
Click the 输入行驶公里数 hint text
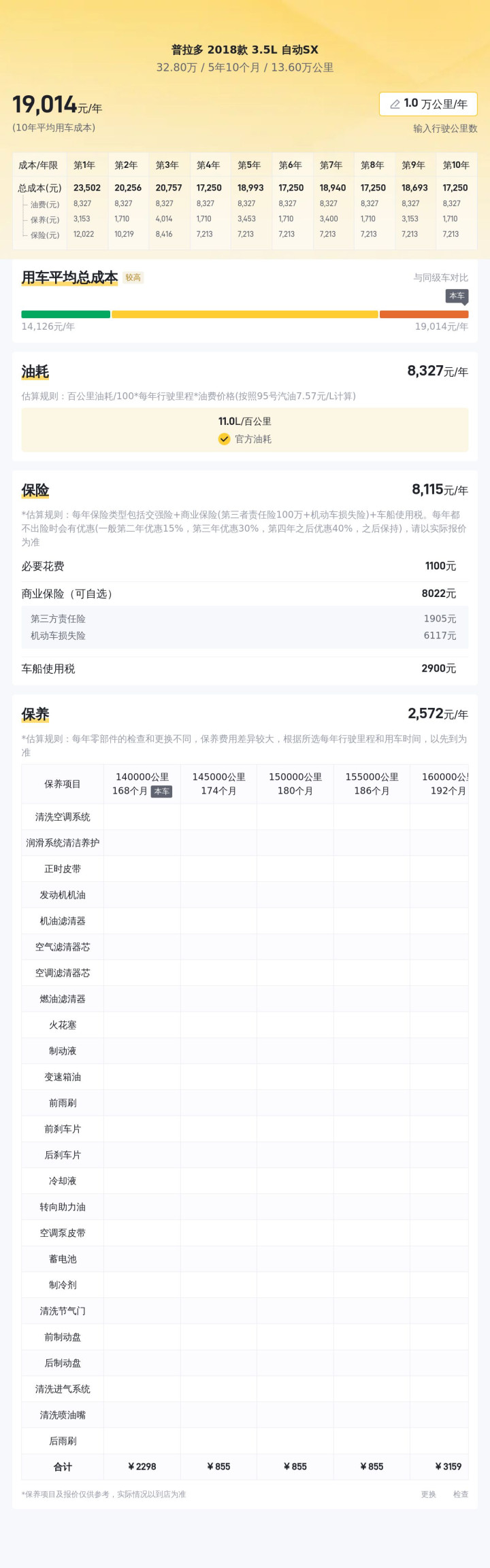(x=445, y=129)
